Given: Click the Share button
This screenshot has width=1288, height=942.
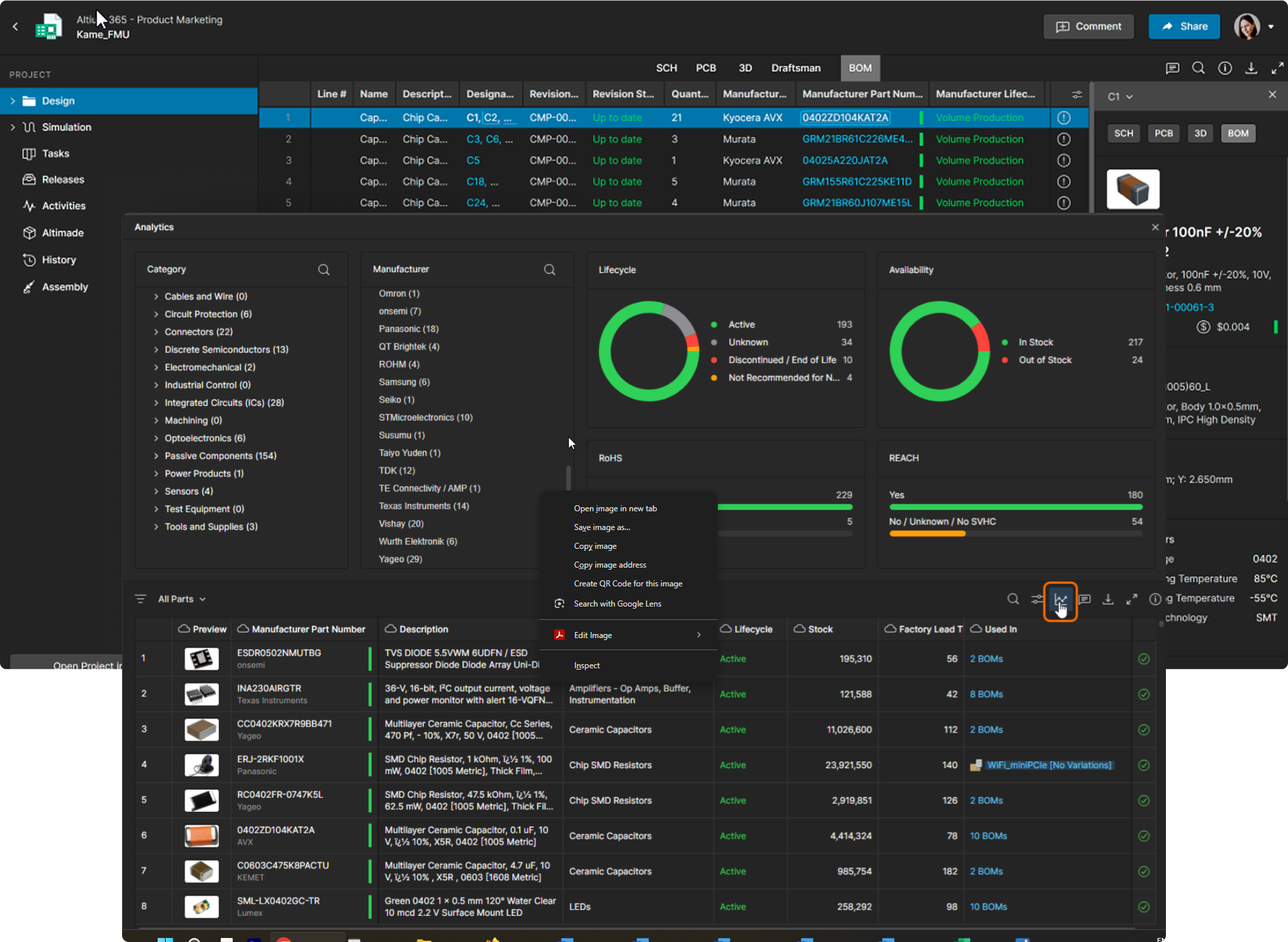Looking at the screenshot, I should click(1184, 26).
